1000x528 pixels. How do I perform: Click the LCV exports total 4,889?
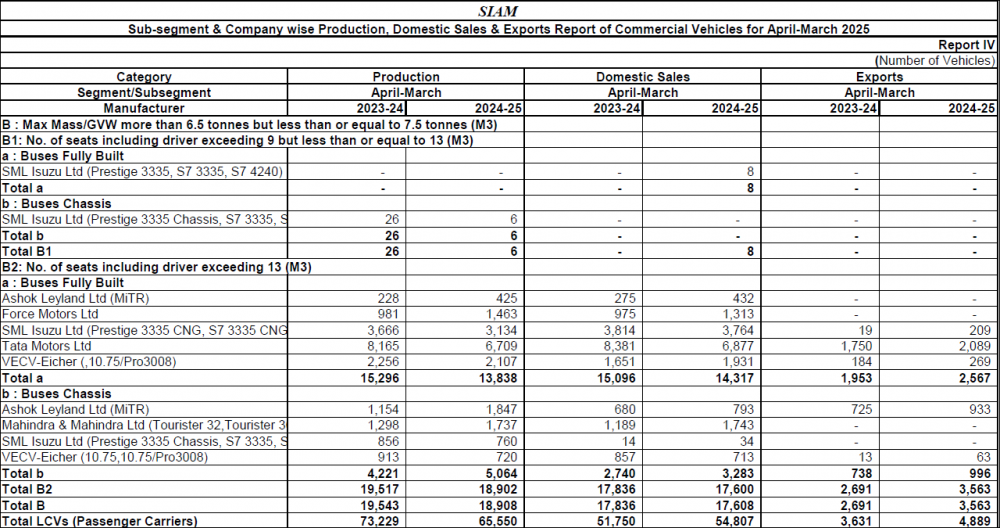[x=975, y=521]
